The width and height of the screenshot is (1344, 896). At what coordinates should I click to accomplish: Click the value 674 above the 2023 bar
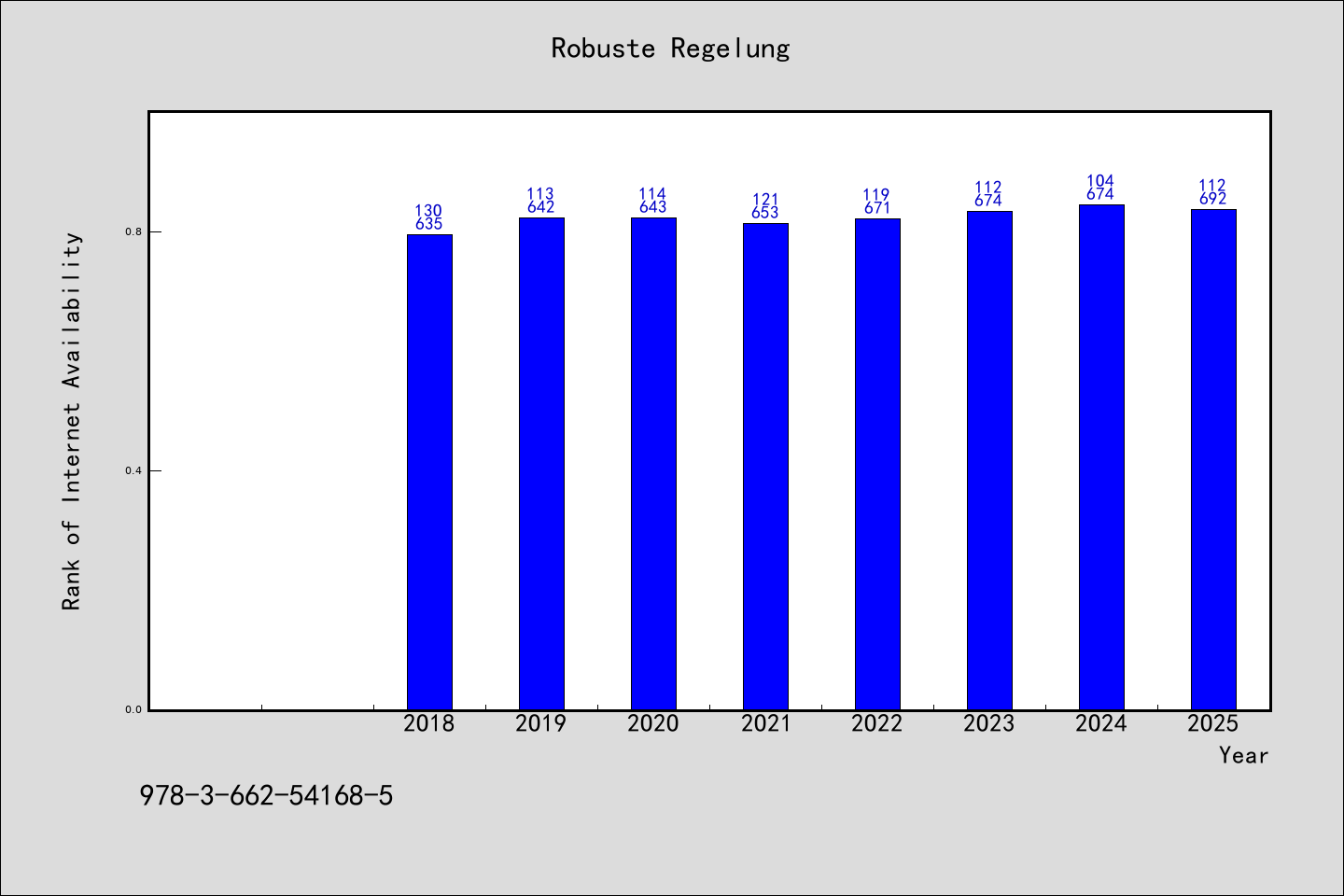[x=989, y=201]
